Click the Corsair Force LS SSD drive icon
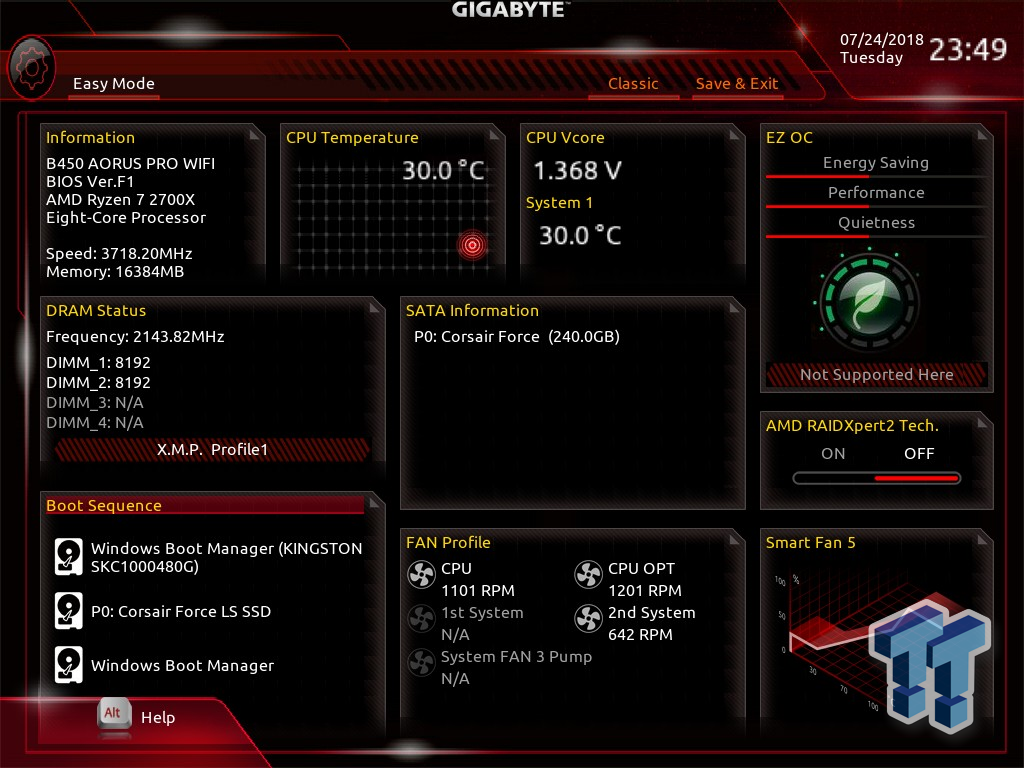 pos(69,611)
